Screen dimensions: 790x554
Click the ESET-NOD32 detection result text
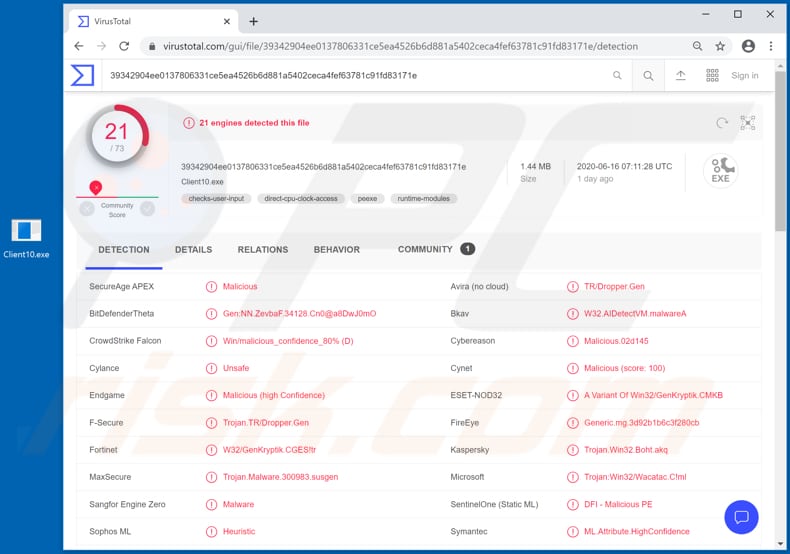[653, 395]
